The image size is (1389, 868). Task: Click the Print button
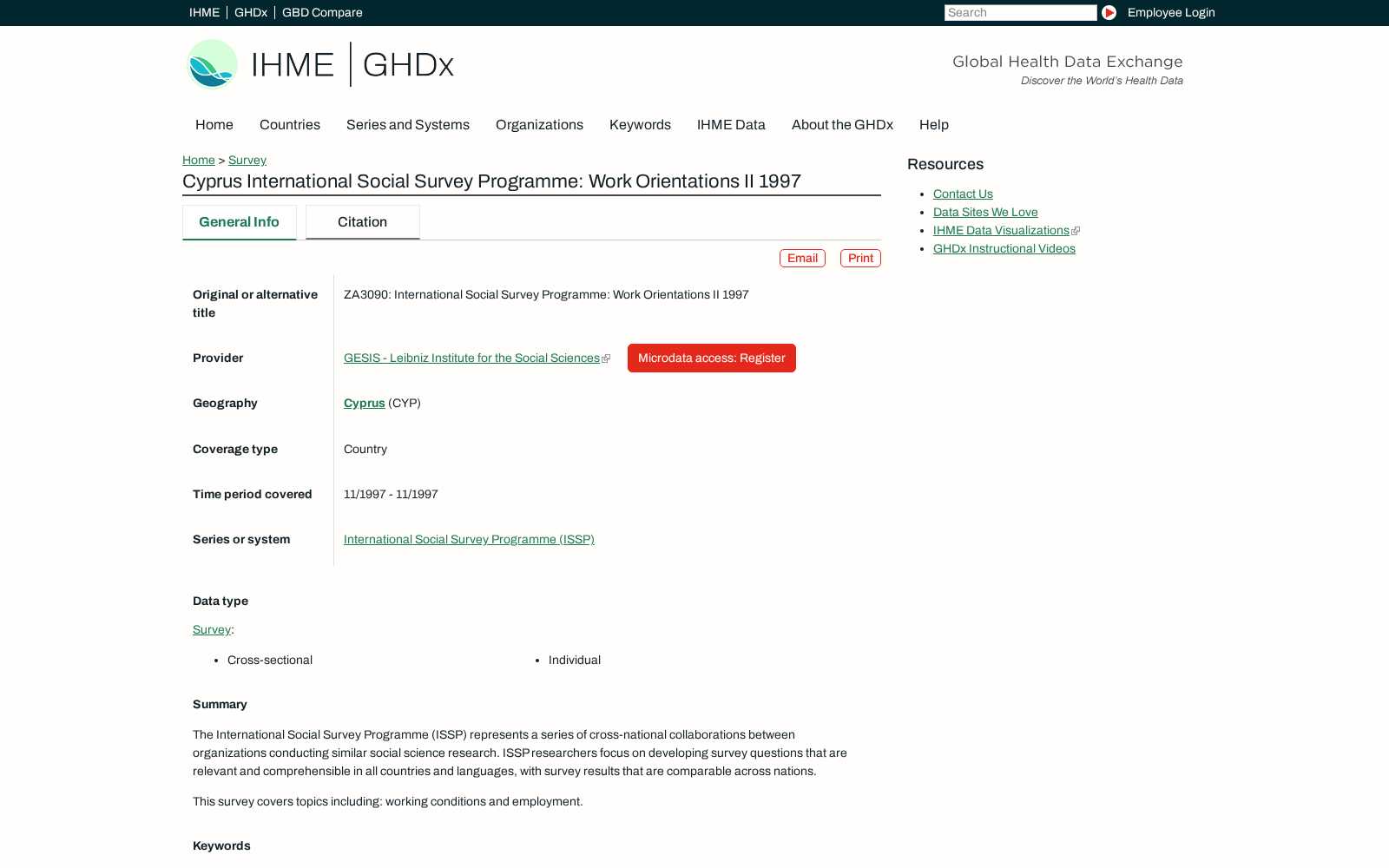[x=860, y=259]
